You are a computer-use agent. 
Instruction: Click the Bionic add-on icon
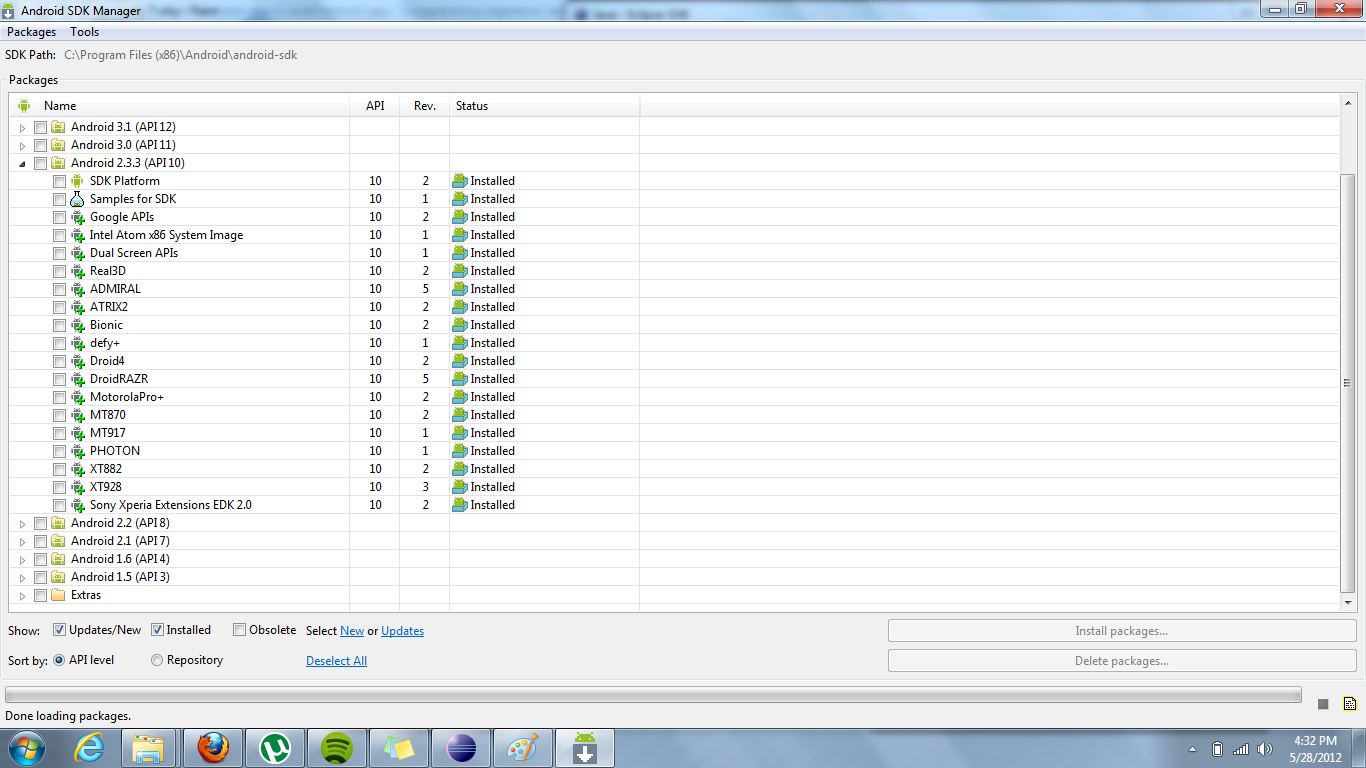click(x=77, y=325)
